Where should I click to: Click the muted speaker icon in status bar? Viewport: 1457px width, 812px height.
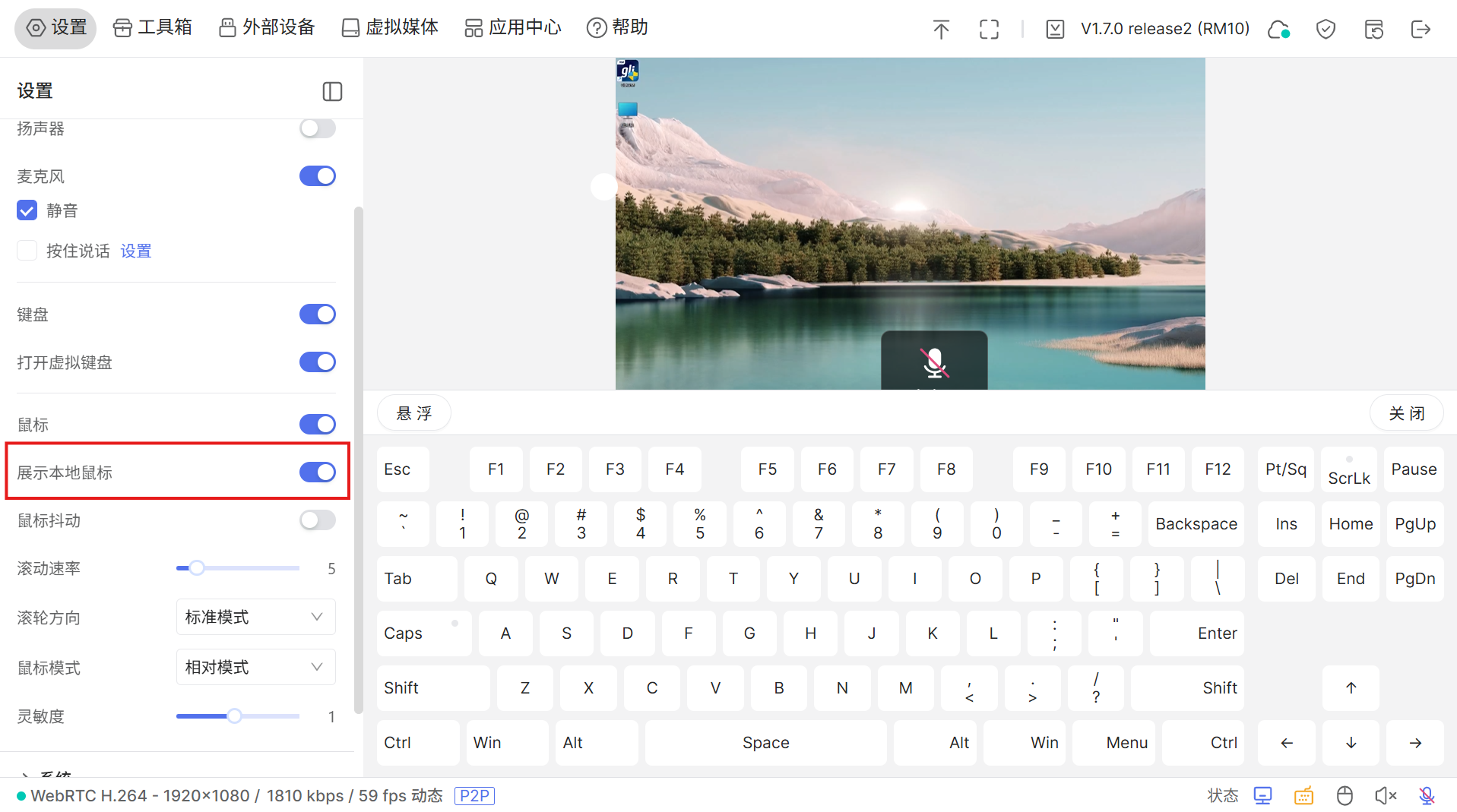[1386, 795]
